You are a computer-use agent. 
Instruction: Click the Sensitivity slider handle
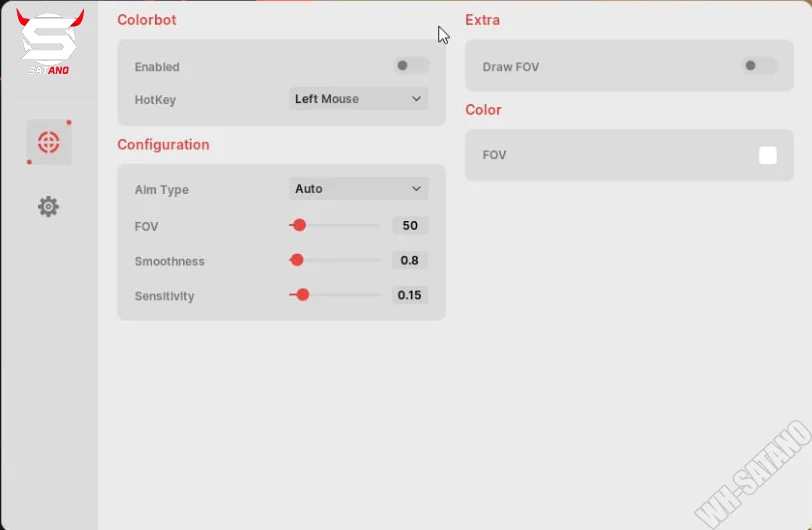(303, 295)
